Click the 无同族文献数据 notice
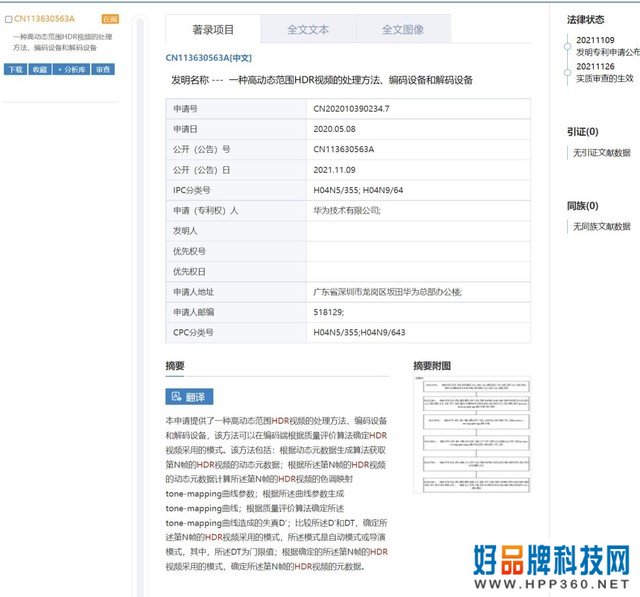Image resolution: width=640 pixels, height=597 pixels. [602, 226]
